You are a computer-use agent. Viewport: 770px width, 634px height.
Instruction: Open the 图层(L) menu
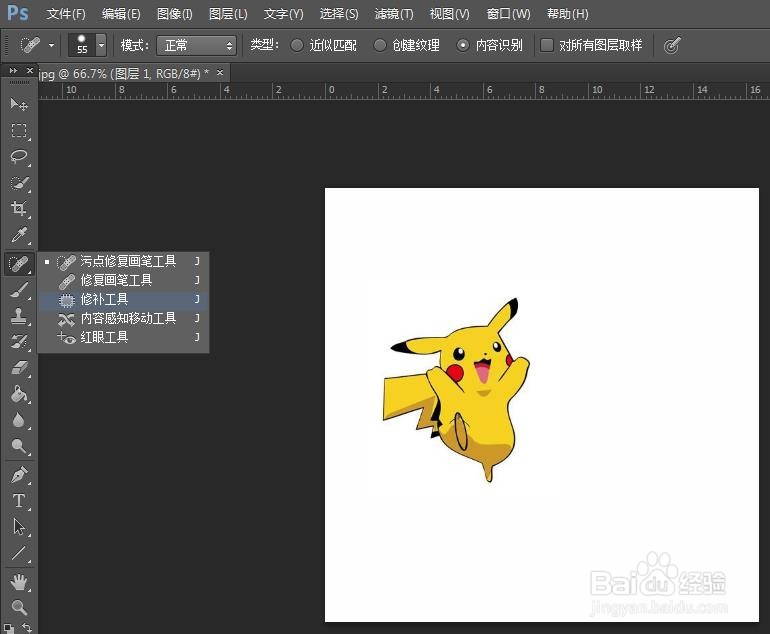[x=228, y=14]
